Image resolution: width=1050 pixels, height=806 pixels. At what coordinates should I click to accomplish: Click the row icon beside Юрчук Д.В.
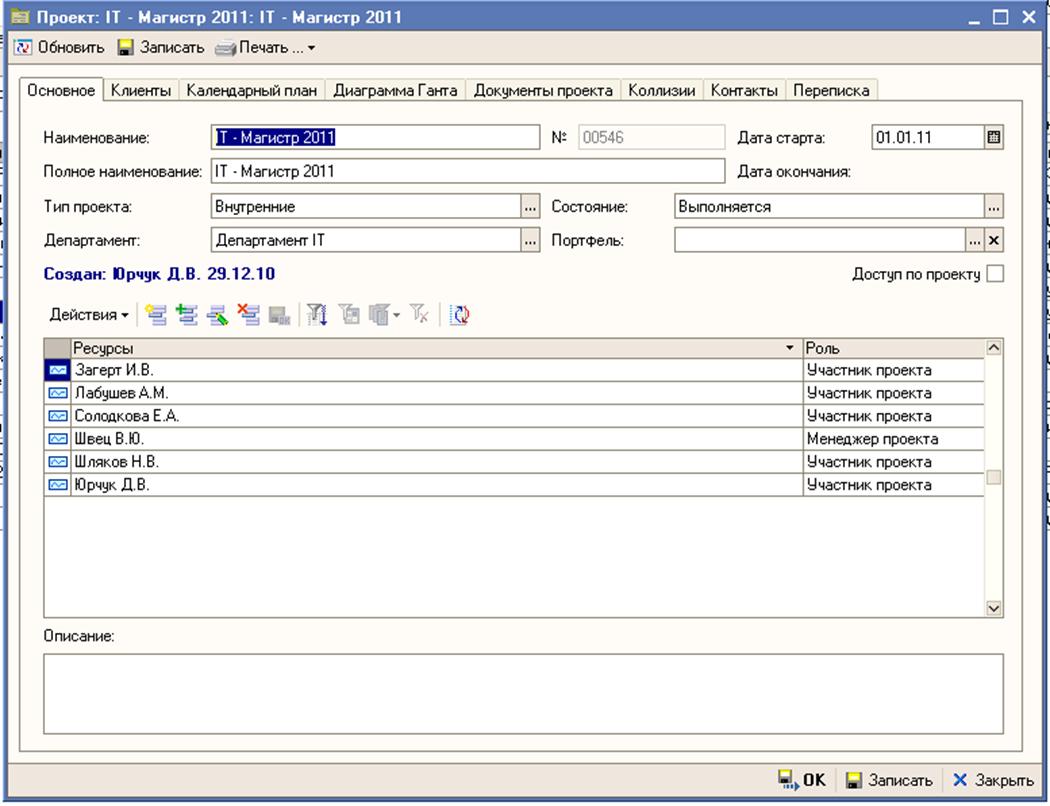tap(58, 485)
